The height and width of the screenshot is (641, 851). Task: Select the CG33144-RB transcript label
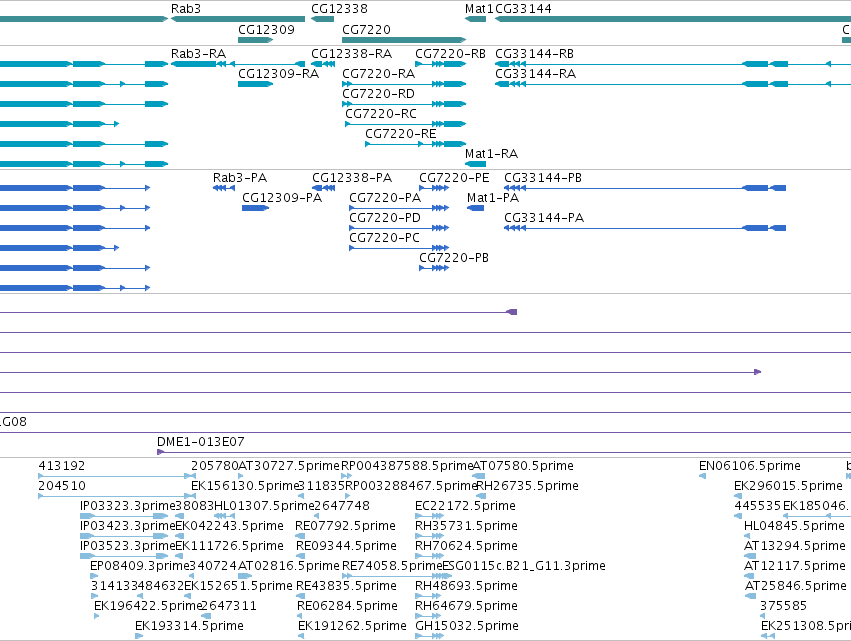[x=535, y=54]
